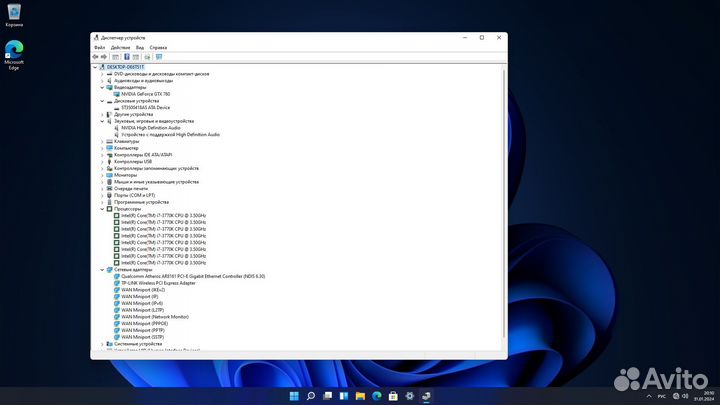The image size is (720, 405).
Task: Open taskbar Search
Action: click(x=311, y=396)
